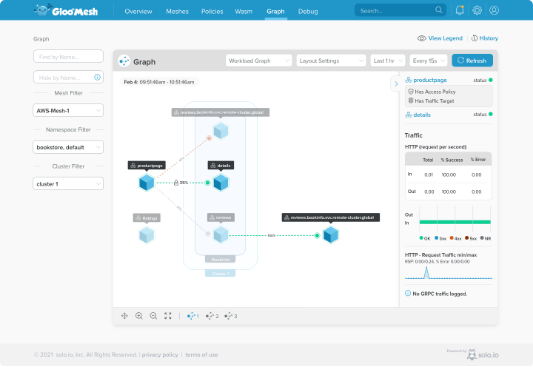Screen dimensions: 533x367
Task: Click the Find by Name input field
Action: (x=68, y=56)
